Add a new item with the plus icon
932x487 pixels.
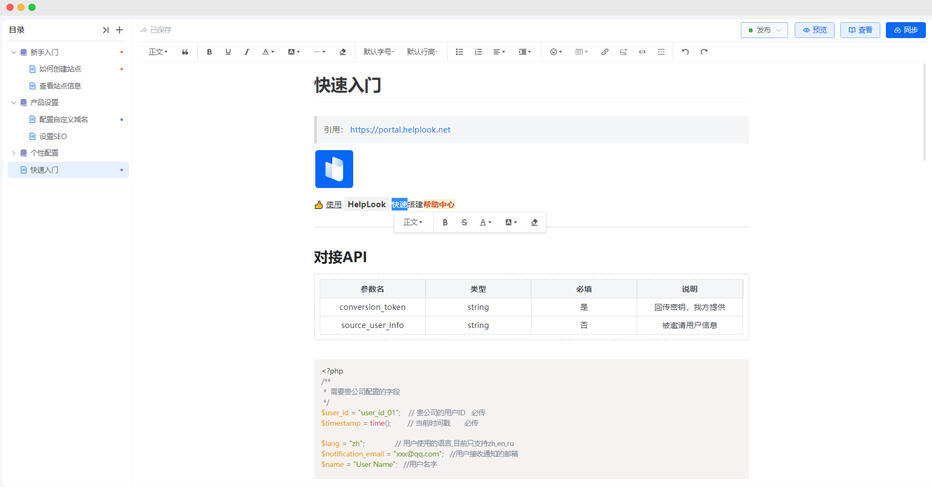tap(119, 30)
